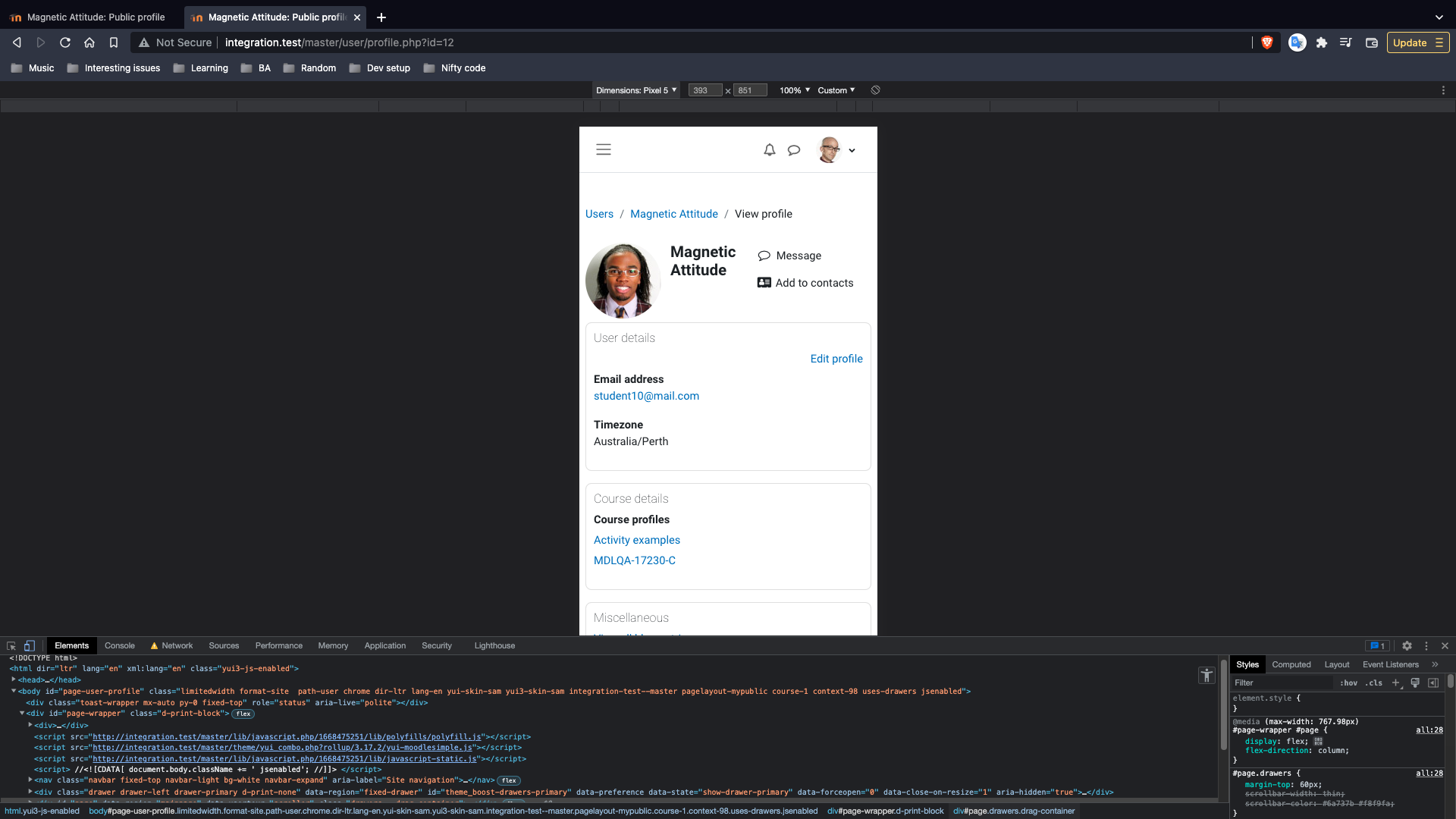Open the Brave wallet icon
The height and width of the screenshot is (819, 1456).
click(x=1372, y=42)
